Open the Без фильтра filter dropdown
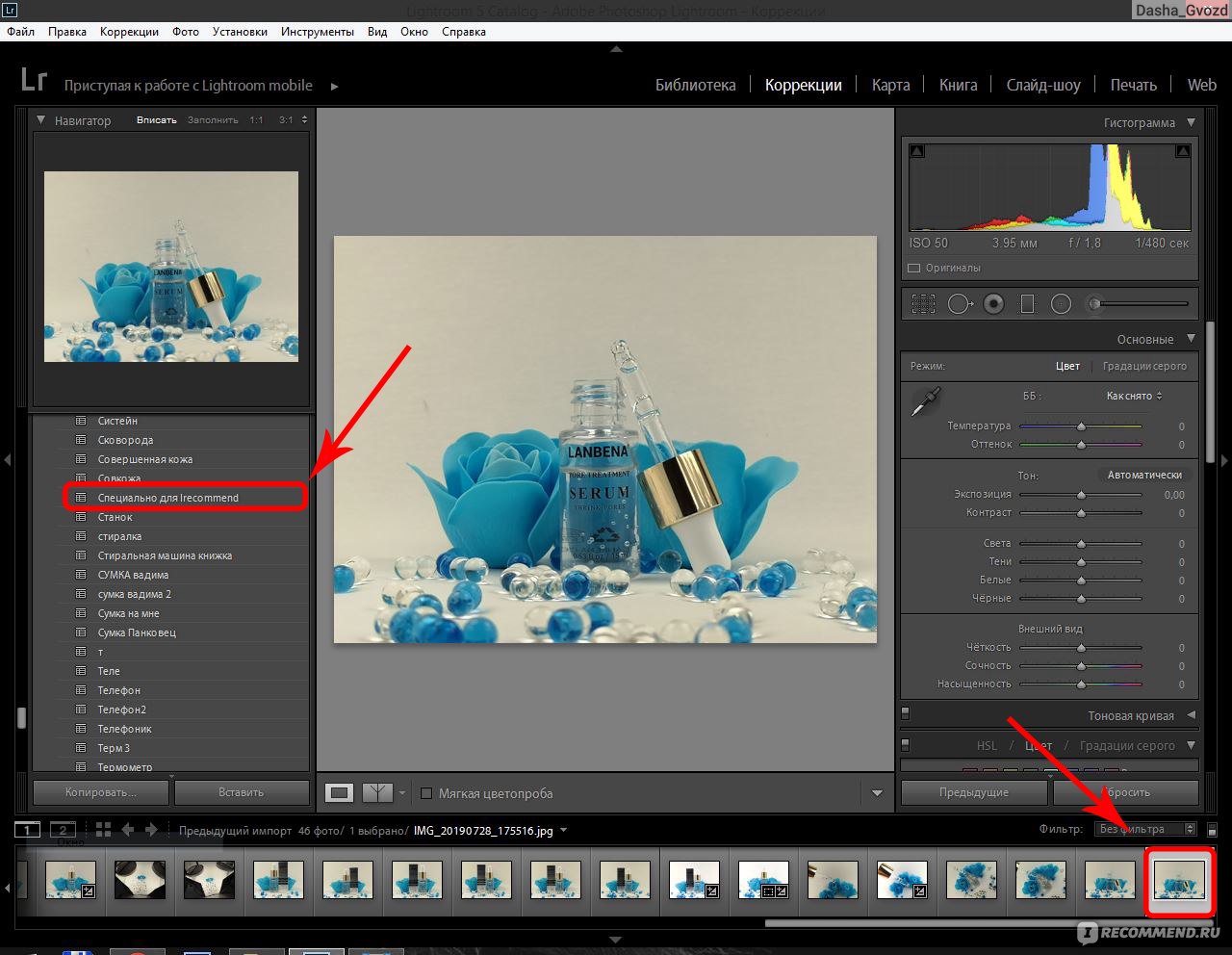Viewport: 1232px width, 955px height. coord(1146,829)
